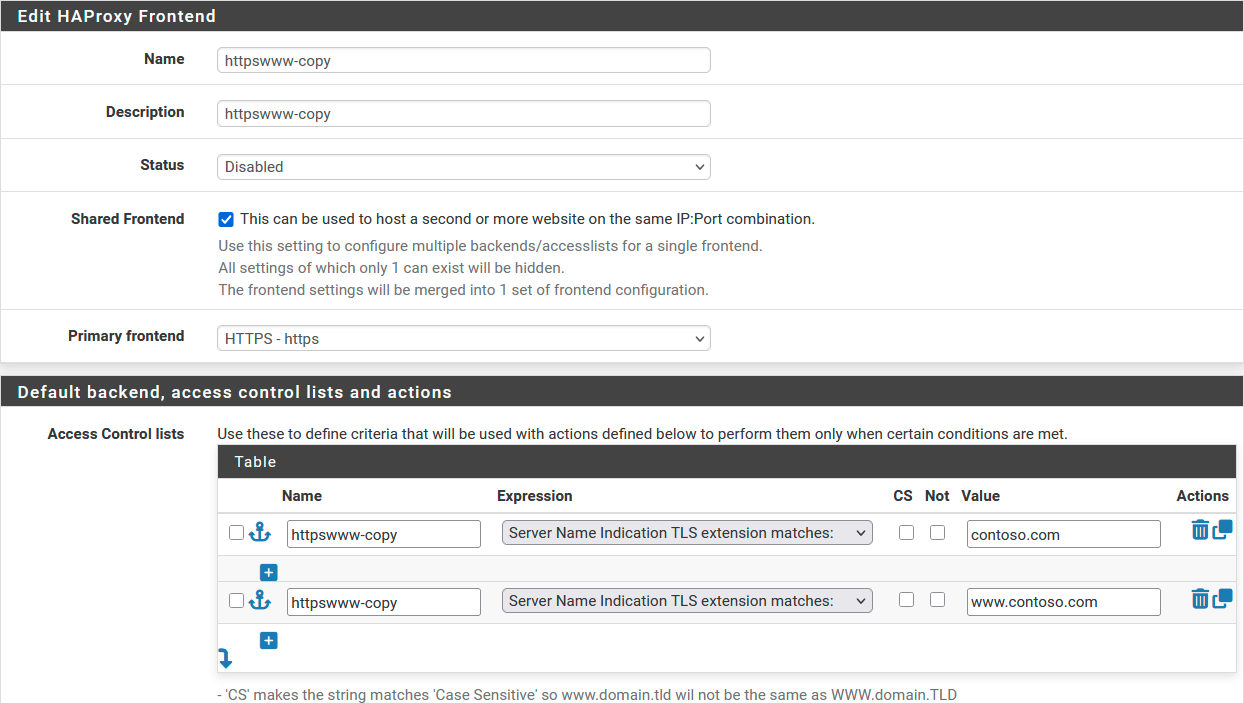The image size is (1244, 703).
Task: Tick the row select checkbox for the contoso.com row
Action: pos(236,533)
